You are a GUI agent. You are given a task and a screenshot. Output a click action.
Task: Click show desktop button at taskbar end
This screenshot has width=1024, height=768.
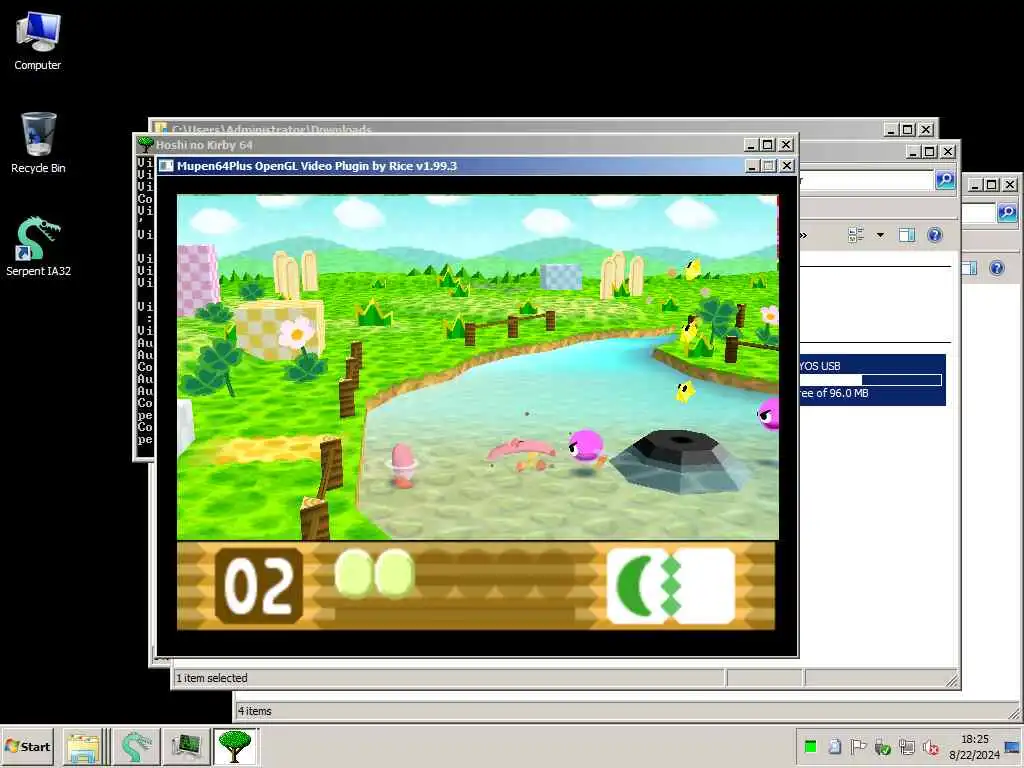click(1013, 747)
